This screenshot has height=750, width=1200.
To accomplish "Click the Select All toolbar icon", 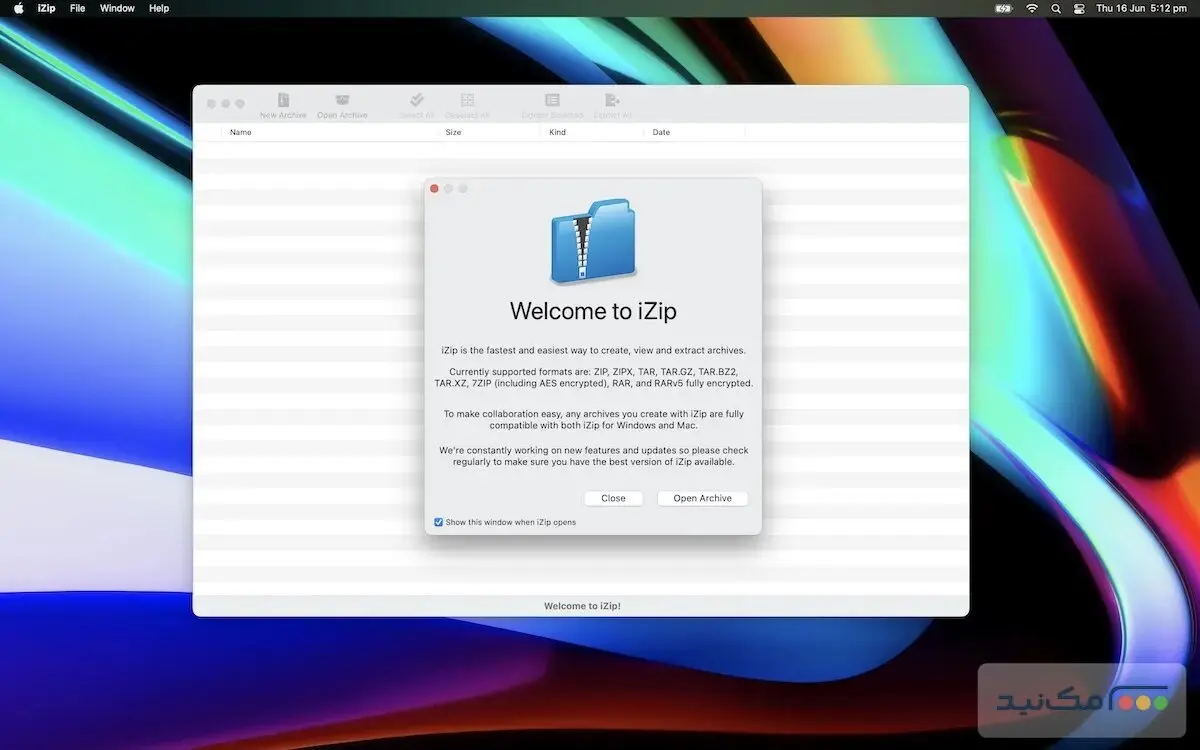I will (416, 103).
